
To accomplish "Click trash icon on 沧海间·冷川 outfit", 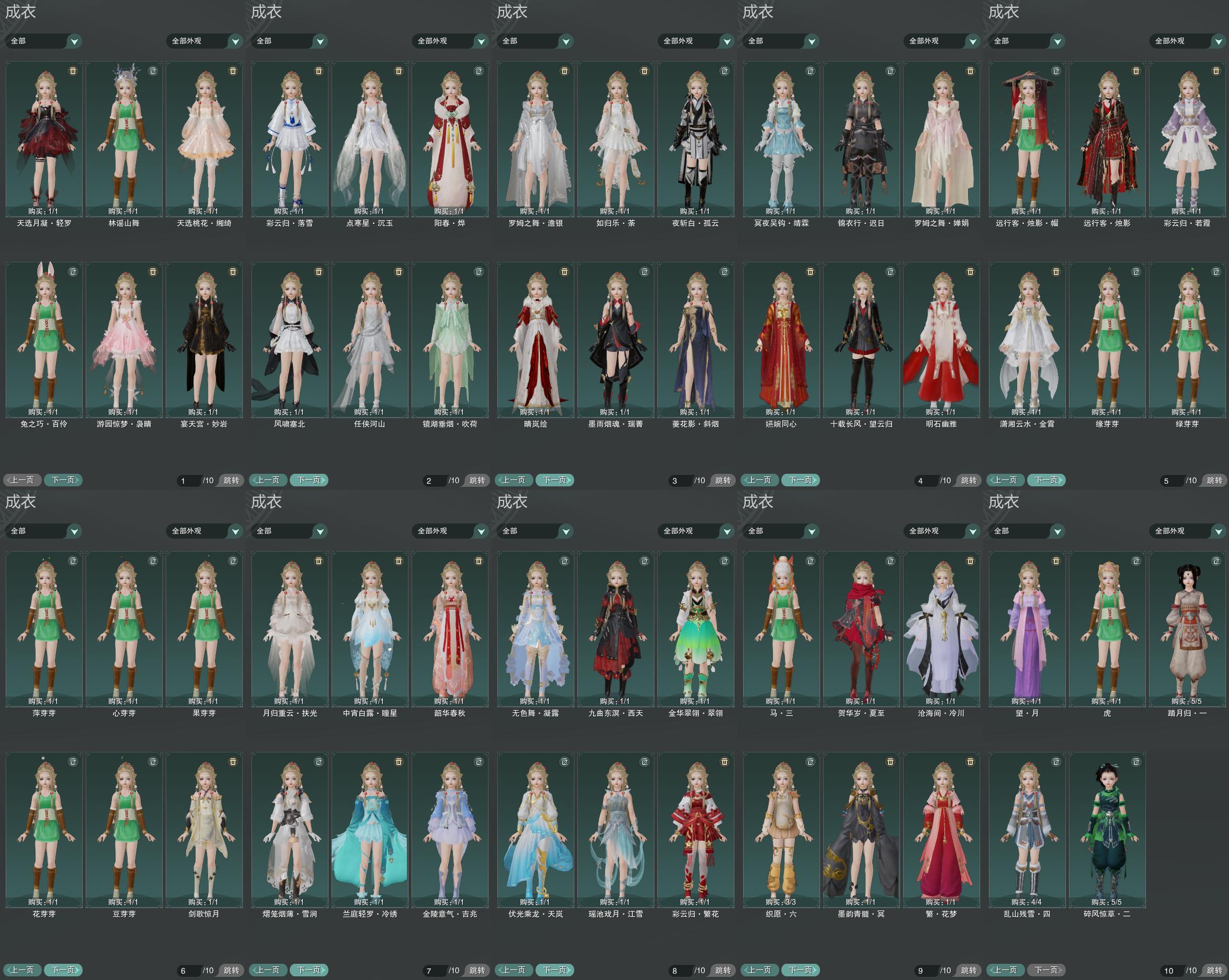I will (x=970, y=561).
